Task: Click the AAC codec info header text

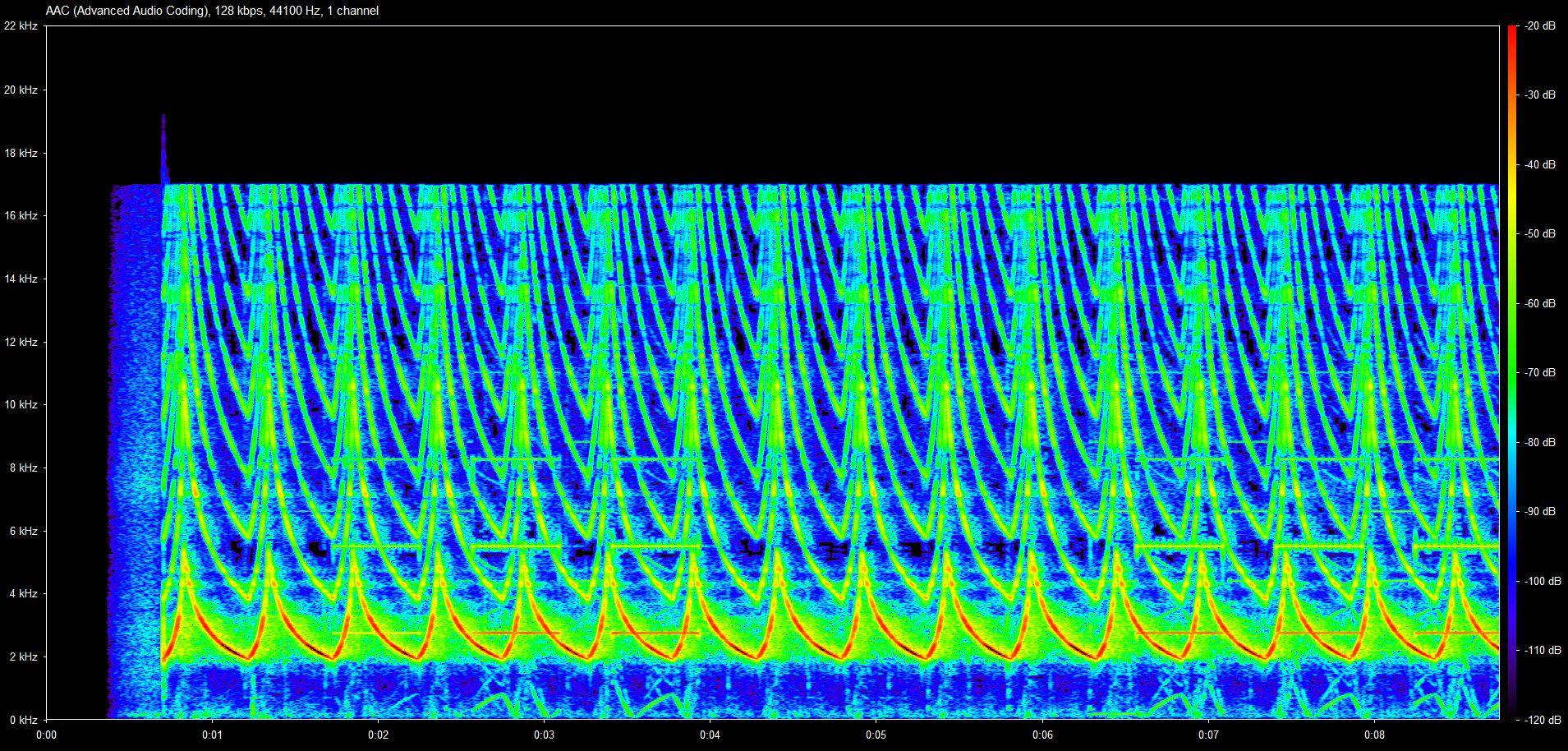Action: coord(212,11)
